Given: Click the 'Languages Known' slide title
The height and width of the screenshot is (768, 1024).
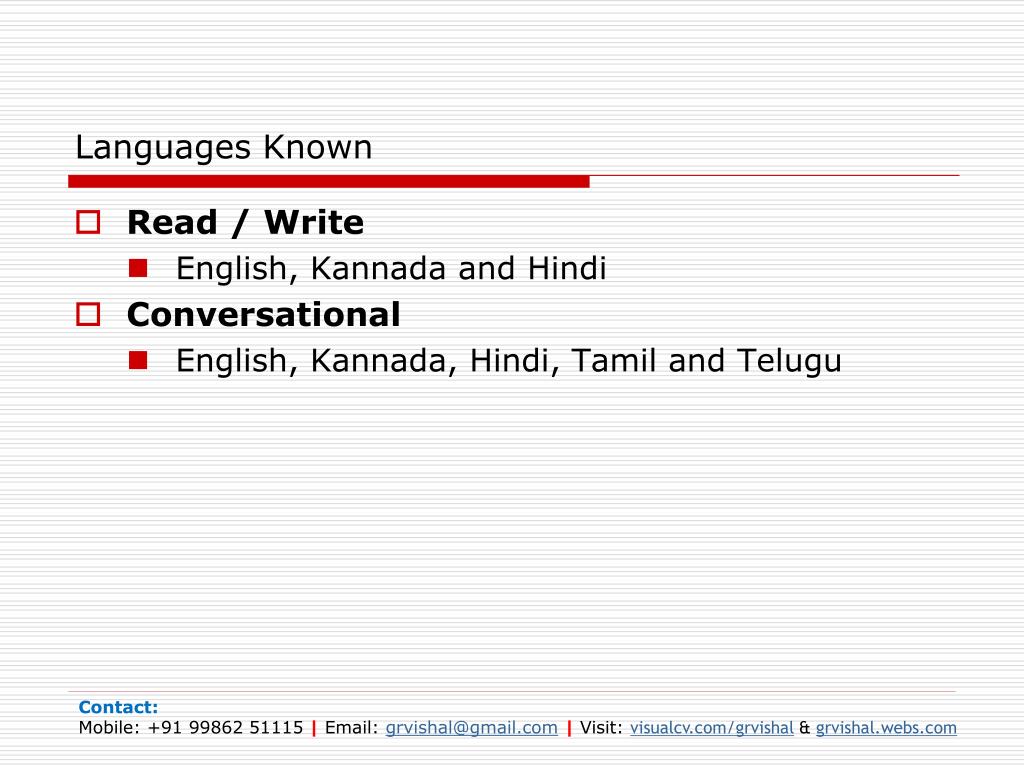Looking at the screenshot, I should (223, 148).
